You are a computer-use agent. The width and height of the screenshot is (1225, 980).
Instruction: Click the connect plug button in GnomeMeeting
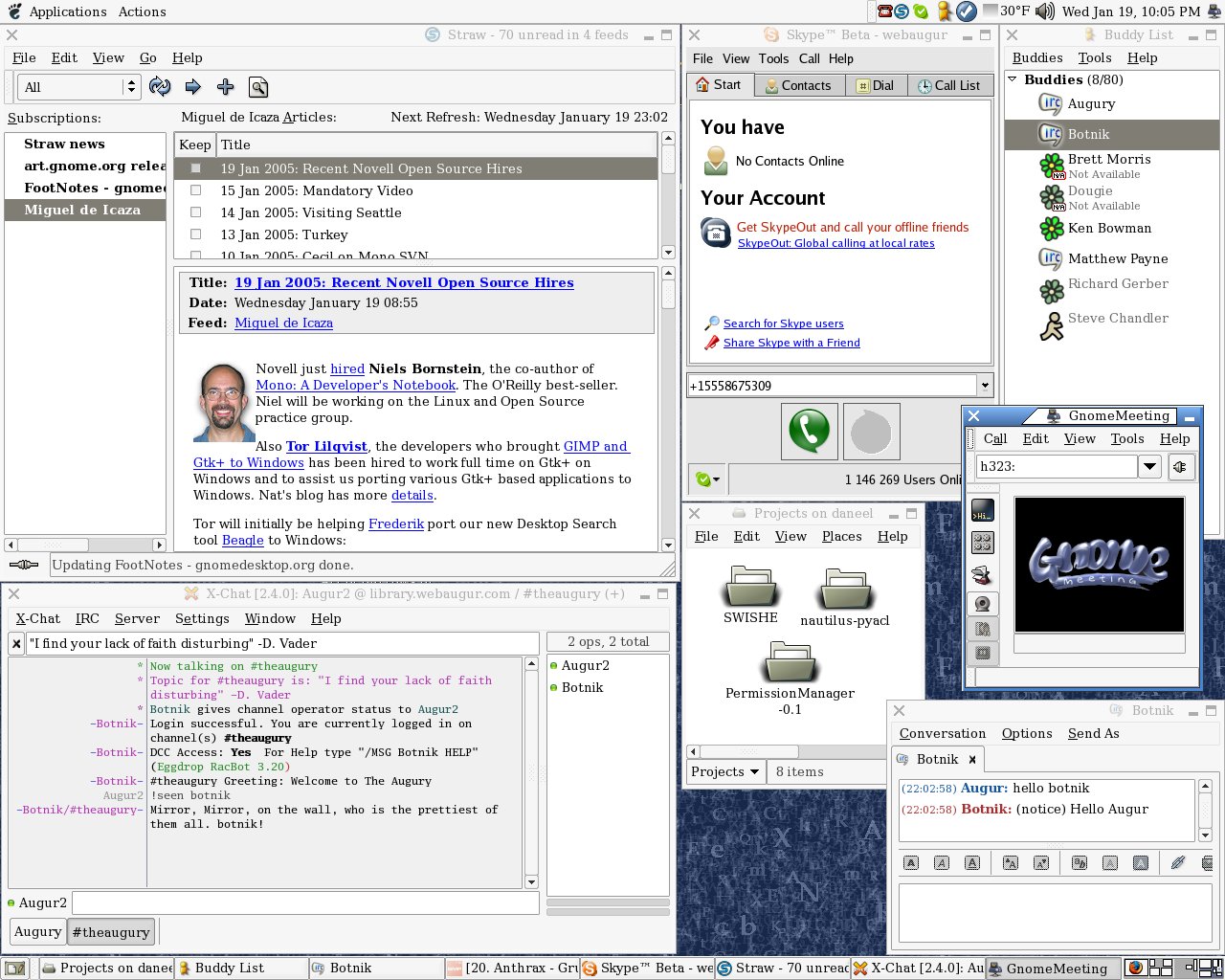click(x=1180, y=466)
